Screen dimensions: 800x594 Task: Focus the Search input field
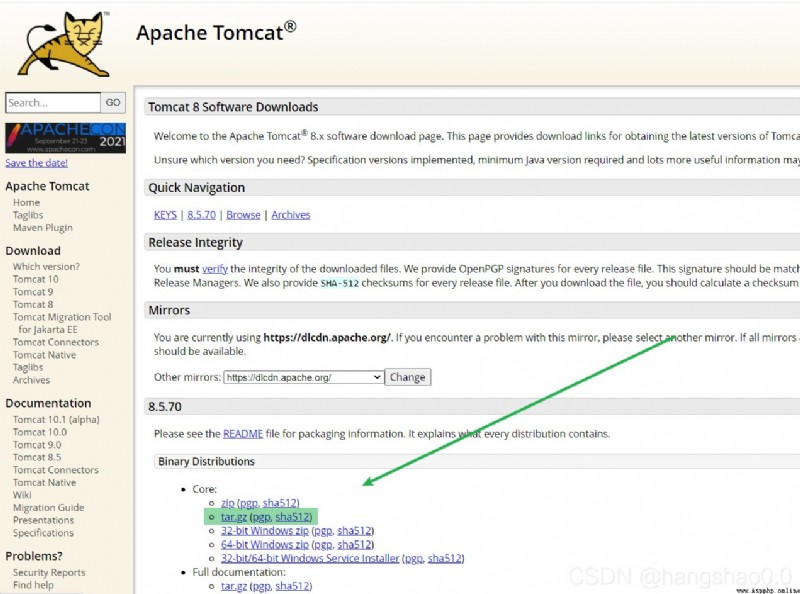coord(53,103)
